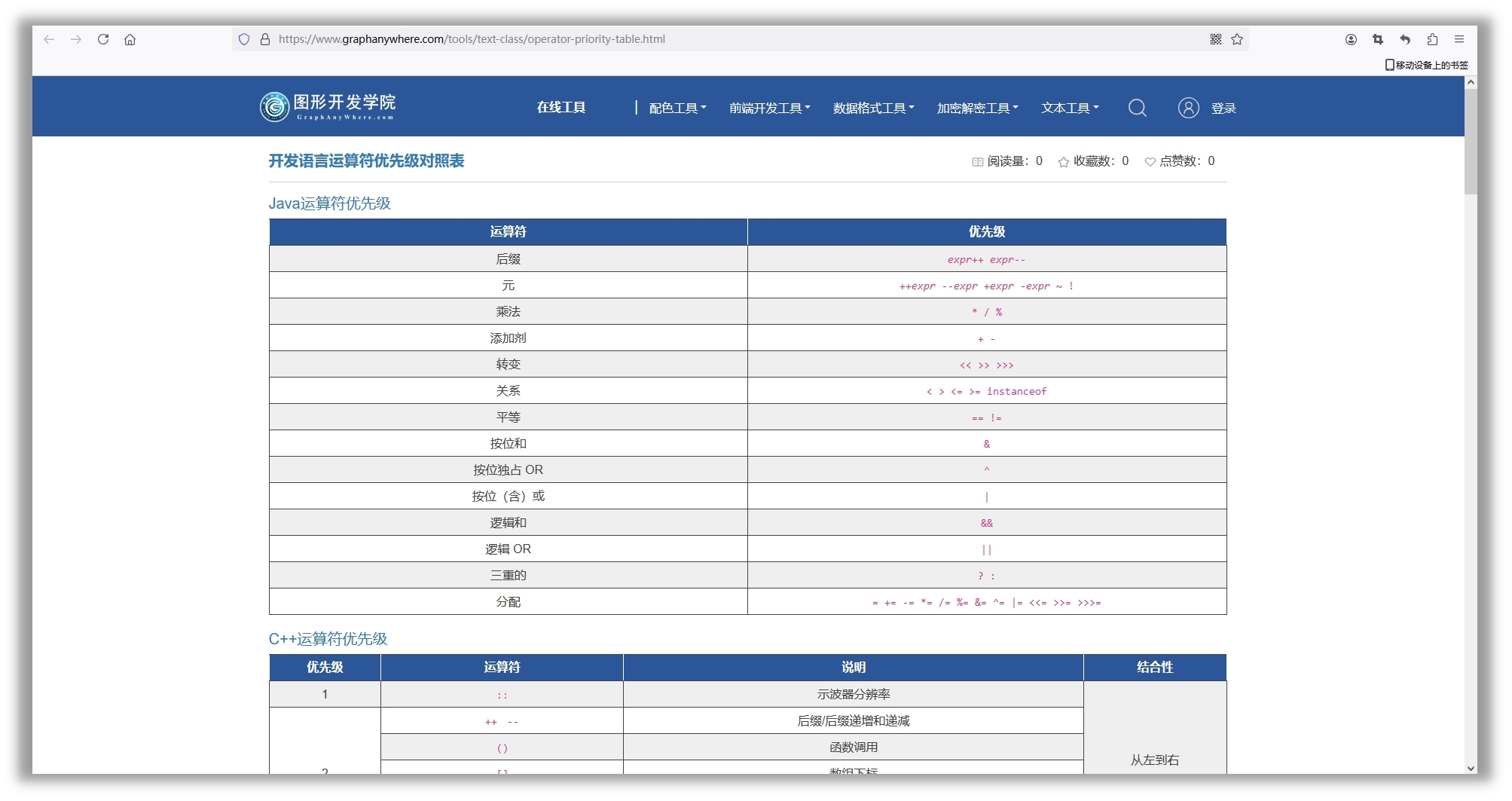Click the << >> >>> shift operators cell
Image resolution: width=1512 pixels, height=801 pixels.
pos(987,365)
